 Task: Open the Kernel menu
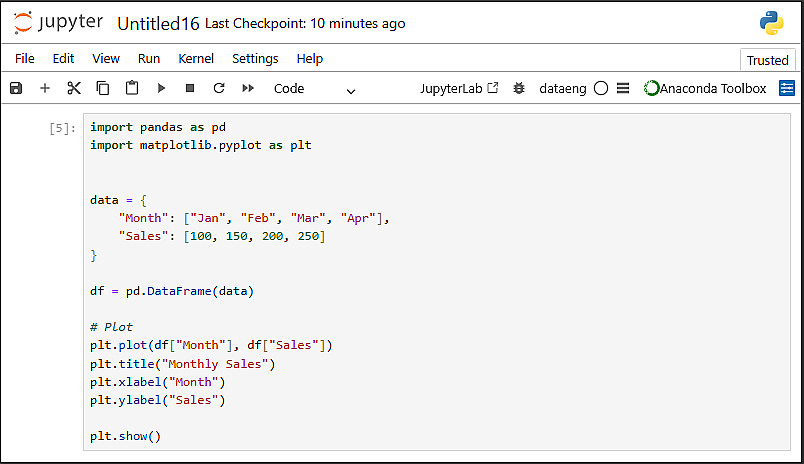tap(196, 59)
